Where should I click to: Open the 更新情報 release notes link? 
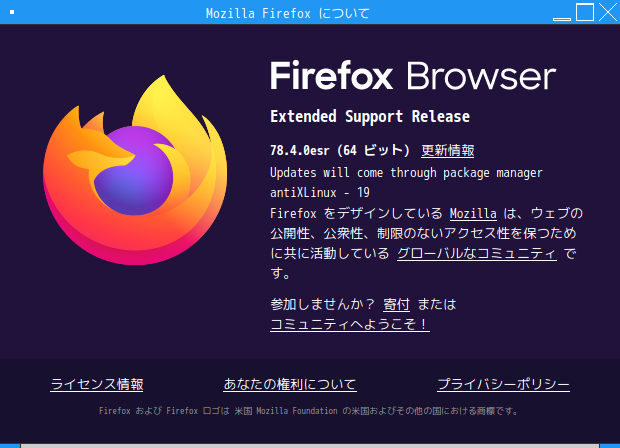click(448, 151)
